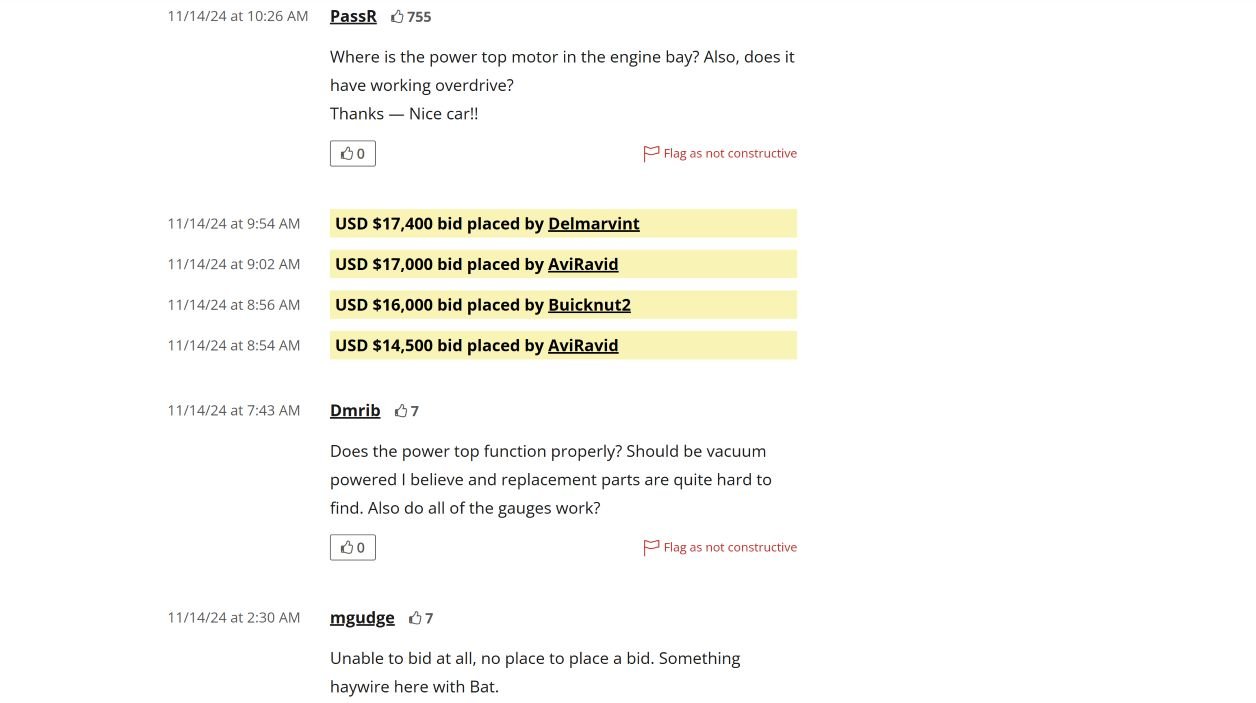Click the 11/14/24 7:43 AM timestamp
The image size is (1256, 703).
click(234, 410)
